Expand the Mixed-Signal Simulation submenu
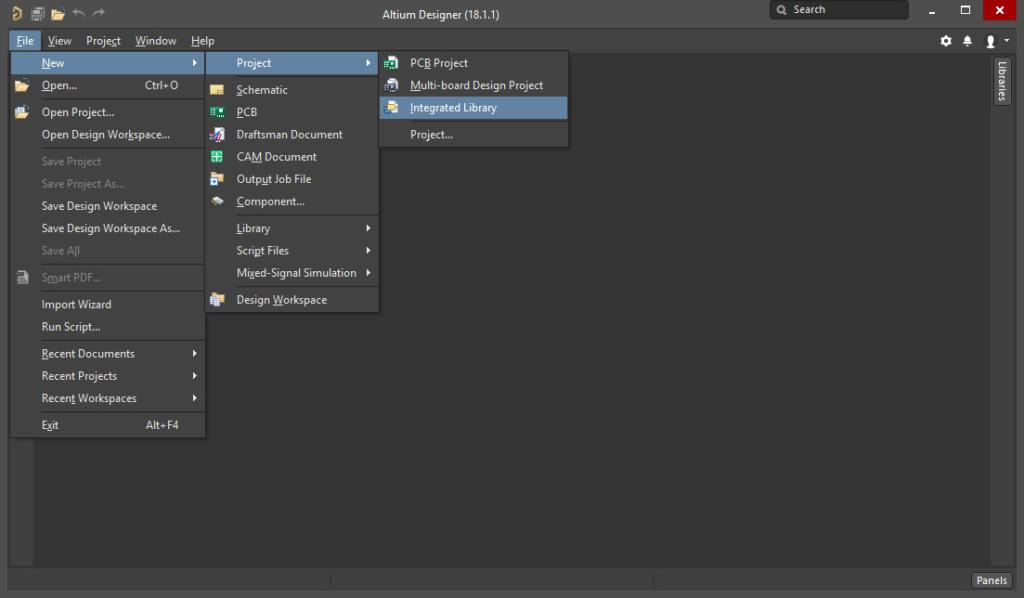 pyautogui.click(x=292, y=273)
